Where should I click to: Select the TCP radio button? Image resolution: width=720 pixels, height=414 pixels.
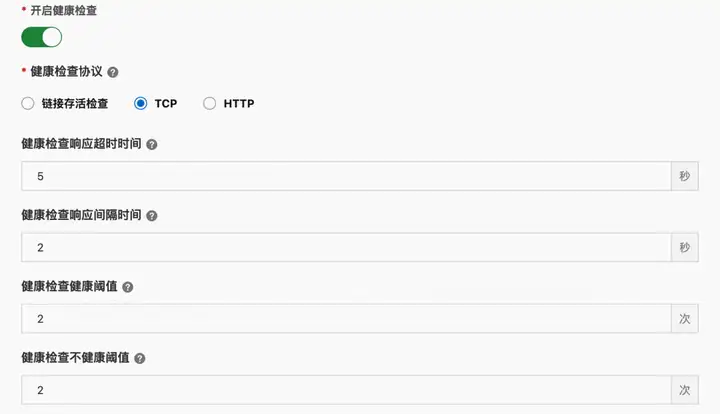[141, 103]
